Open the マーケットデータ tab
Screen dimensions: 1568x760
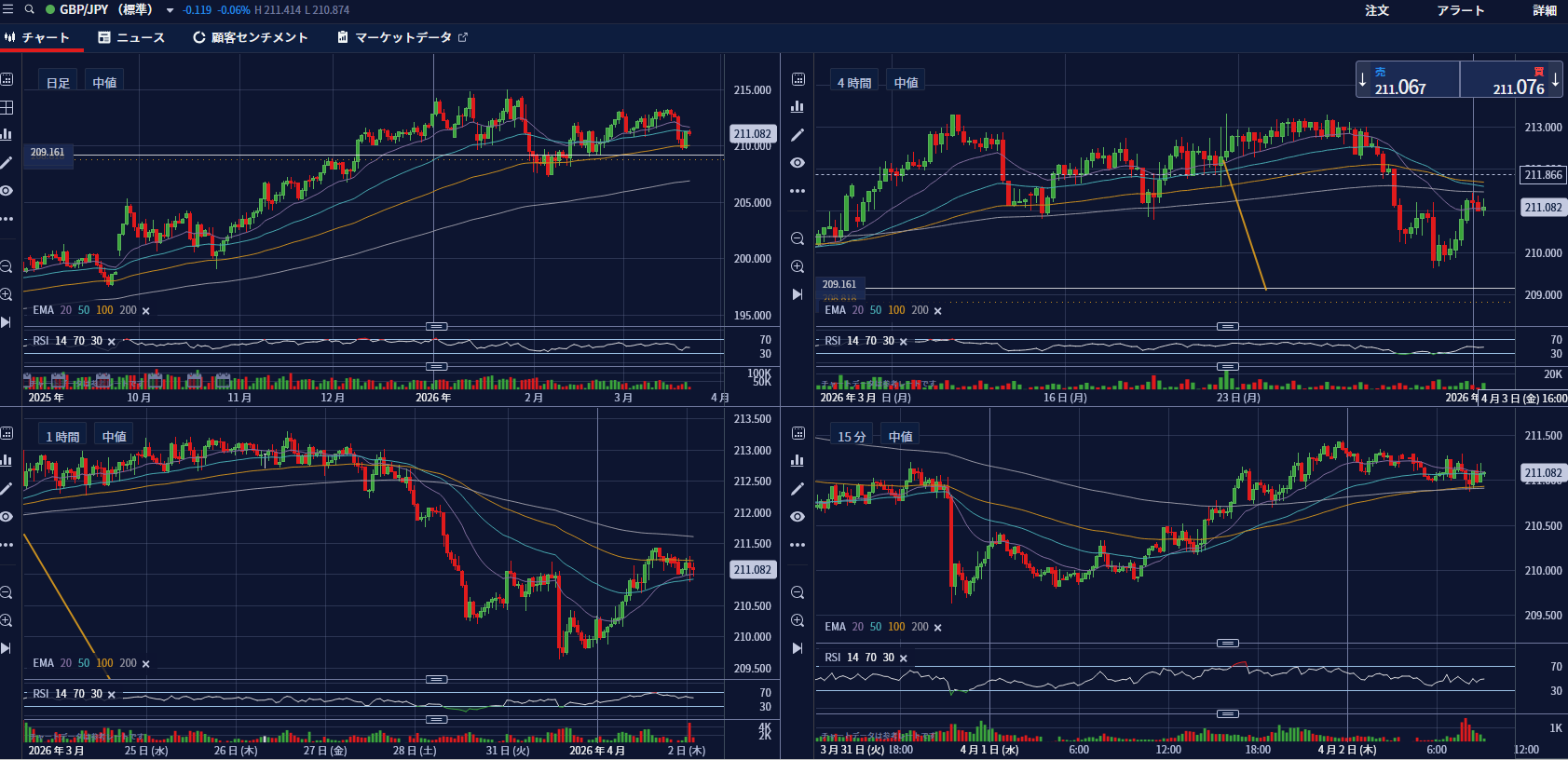pyautogui.click(x=402, y=37)
